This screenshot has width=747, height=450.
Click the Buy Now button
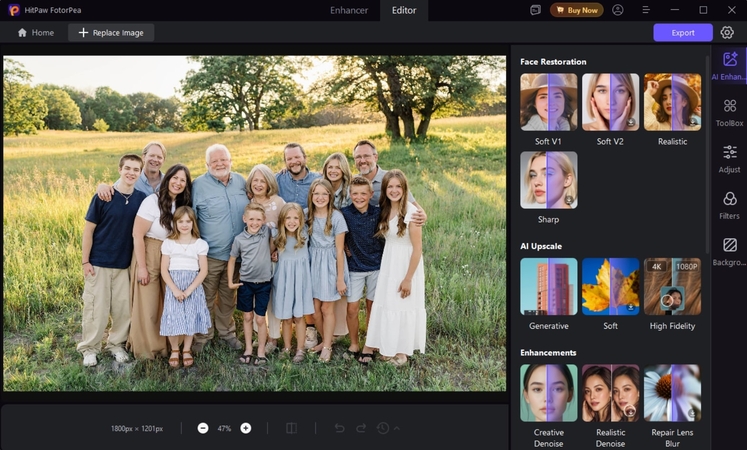pyautogui.click(x=577, y=10)
